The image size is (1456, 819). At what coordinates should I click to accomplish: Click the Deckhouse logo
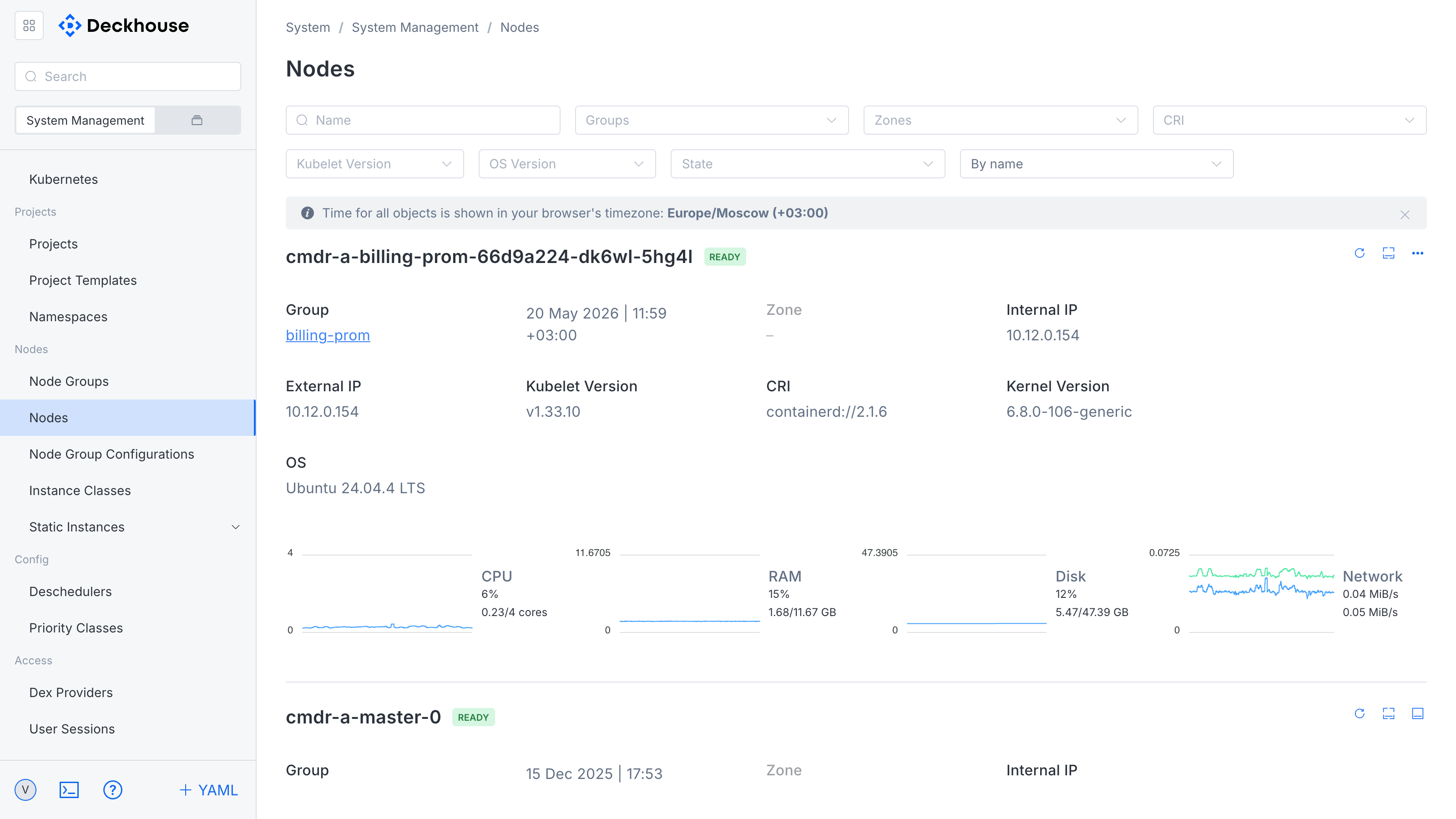pos(124,25)
